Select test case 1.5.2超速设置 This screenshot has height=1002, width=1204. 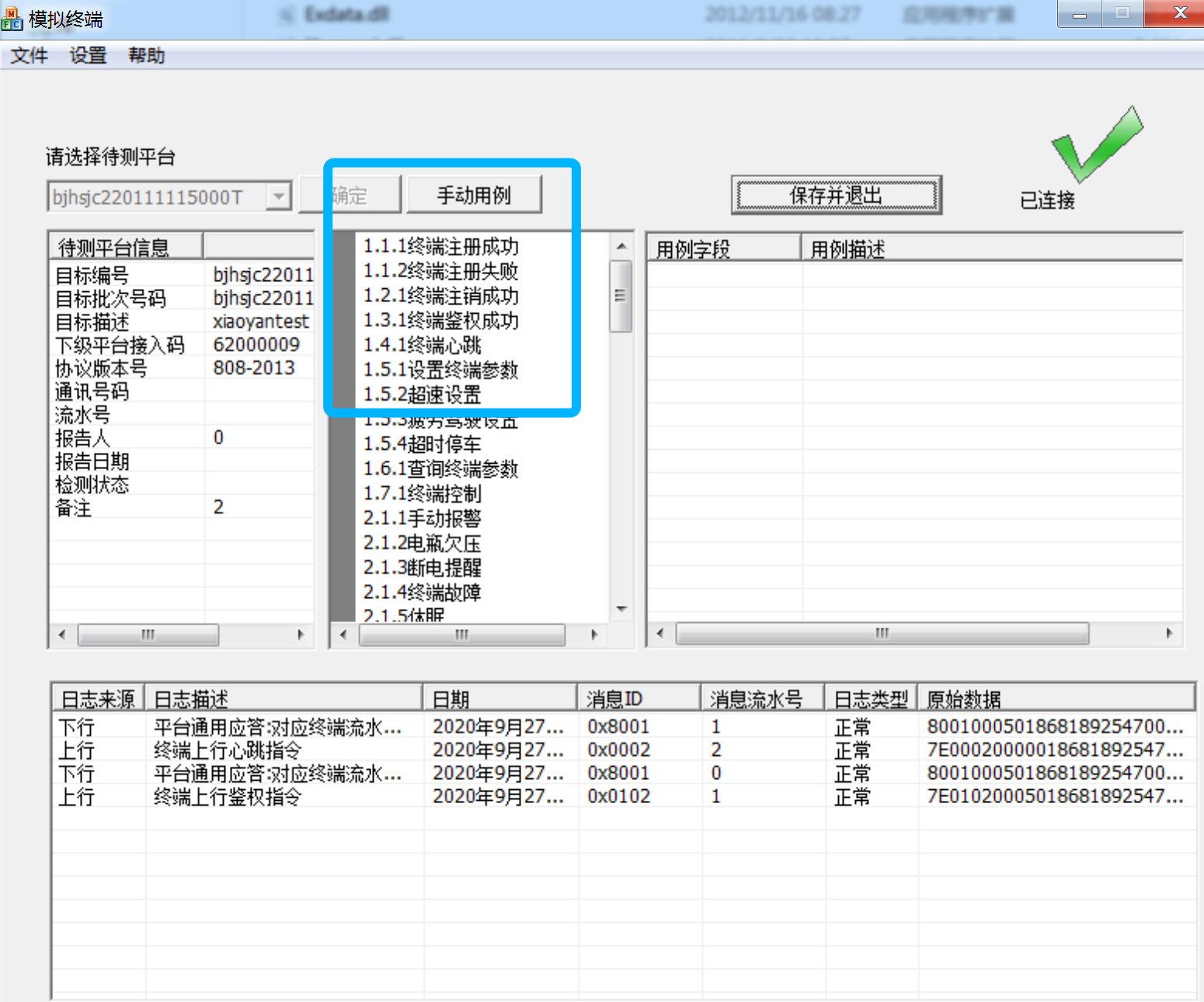[x=423, y=395]
